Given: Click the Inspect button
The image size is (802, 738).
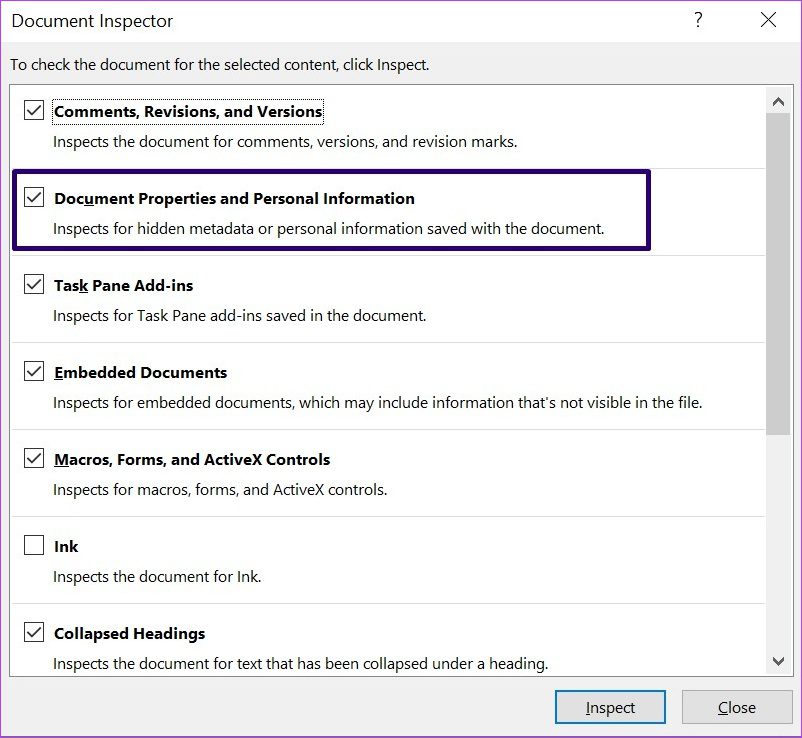Looking at the screenshot, I should 610,707.
